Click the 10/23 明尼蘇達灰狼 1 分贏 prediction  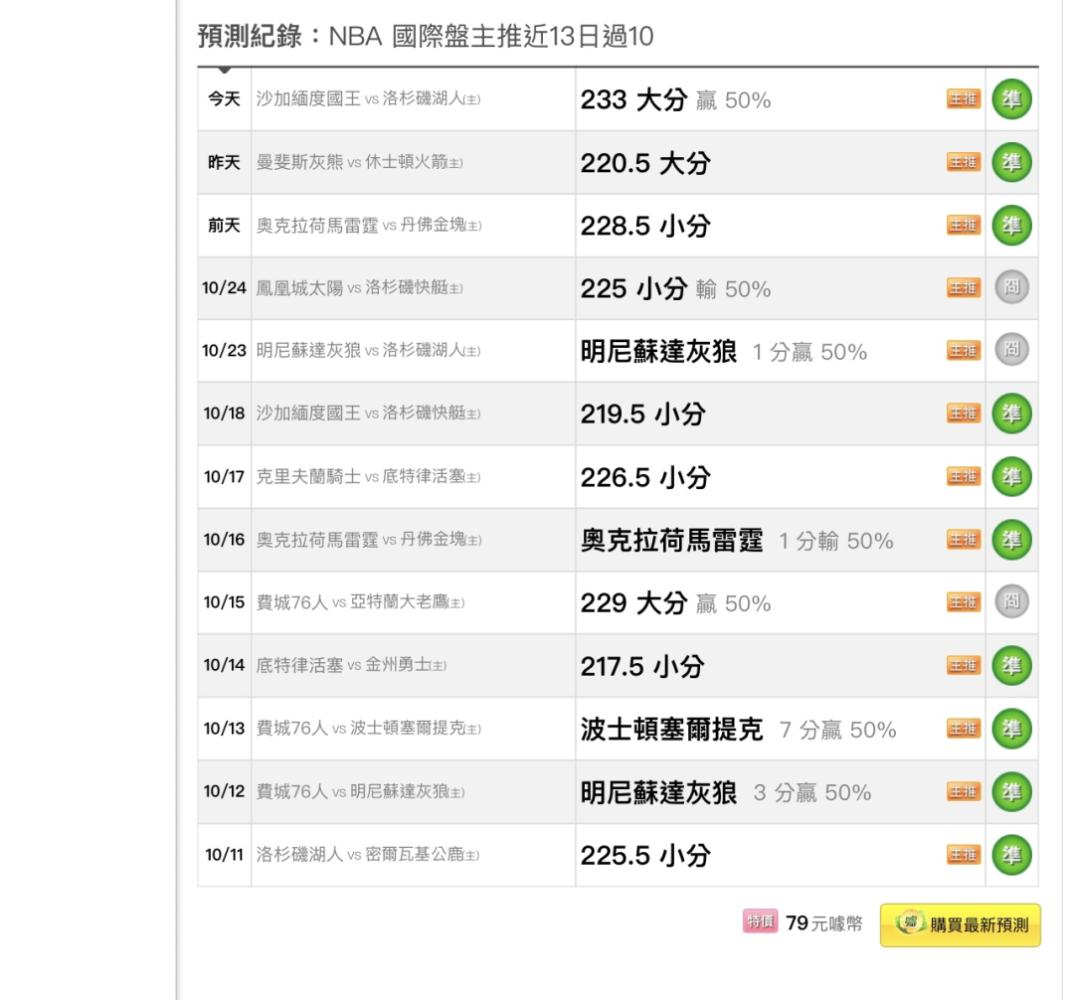(x=724, y=351)
